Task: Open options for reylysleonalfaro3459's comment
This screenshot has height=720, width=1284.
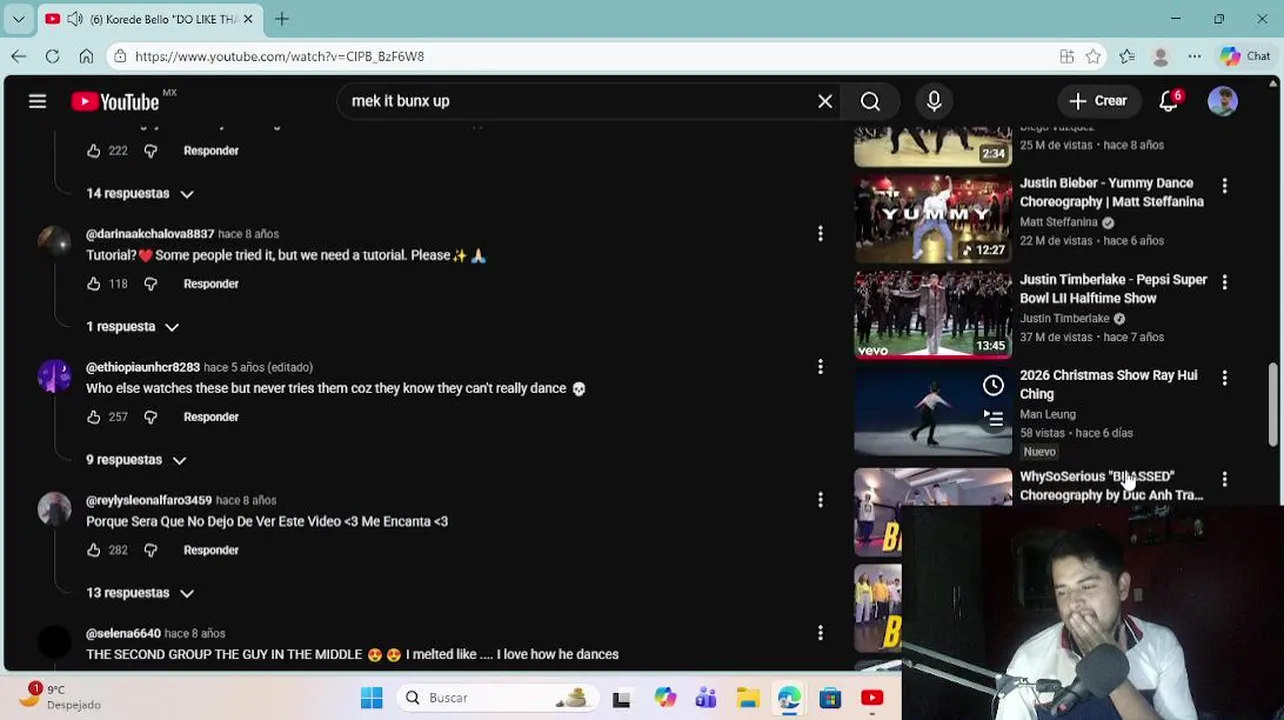Action: click(x=820, y=500)
